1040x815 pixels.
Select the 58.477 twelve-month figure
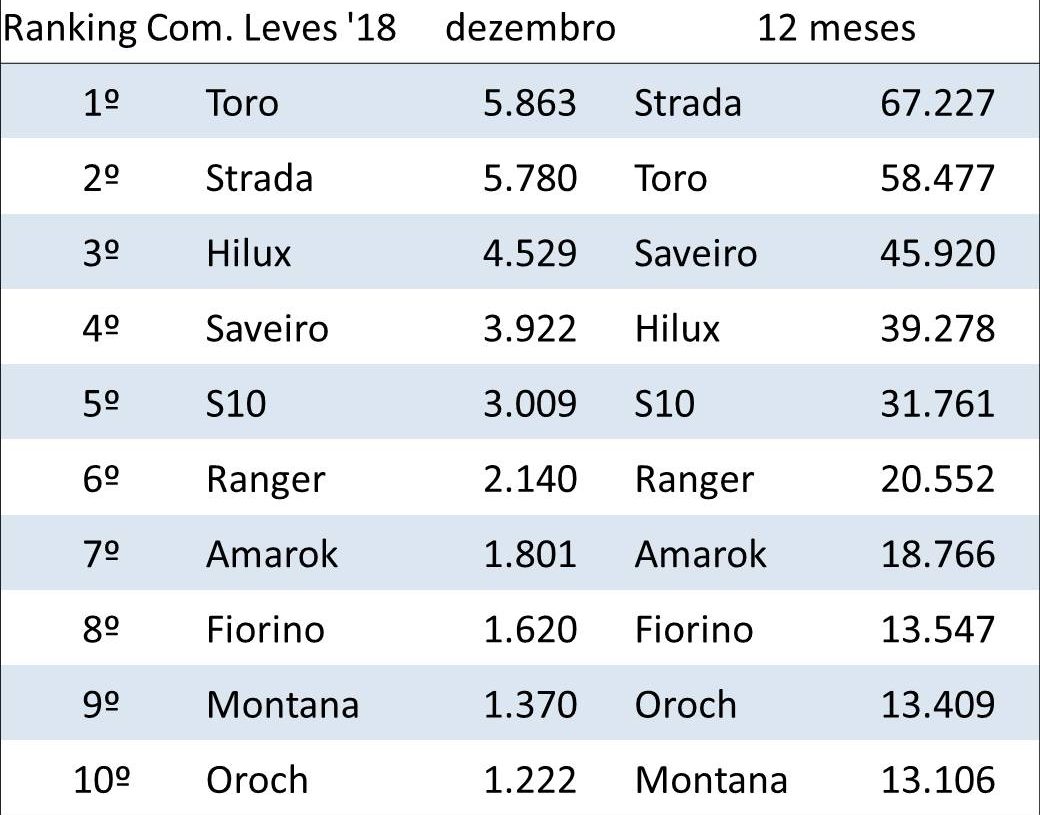(937, 178)
